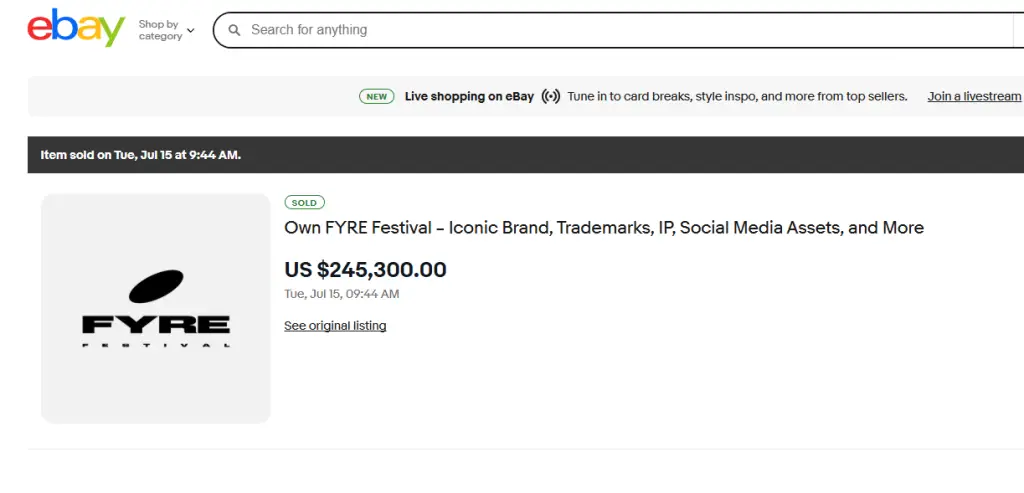Click the eBay logo
Image resolution: width=1024 pixels, height=493 pixels.
pos(76,28)
